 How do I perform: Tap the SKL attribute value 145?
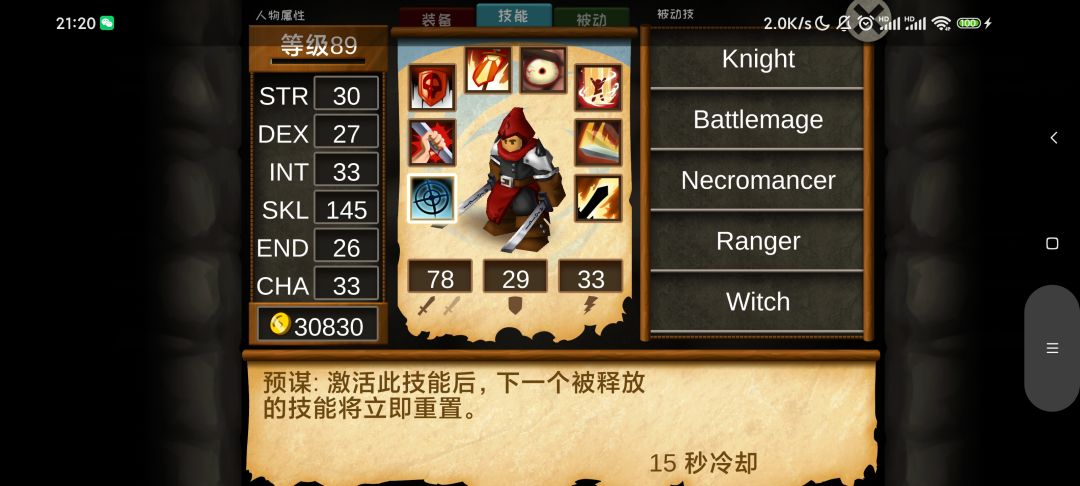pos(346,209)
